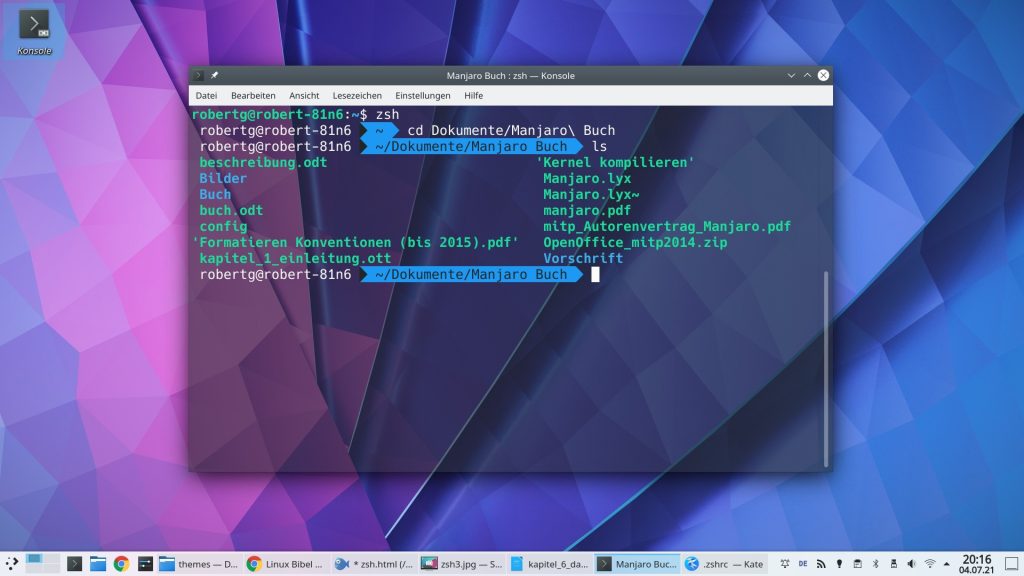
Task: Click 'kapitel_1_einleitung.ott' in the terminal listing
Action: (295, 259)
